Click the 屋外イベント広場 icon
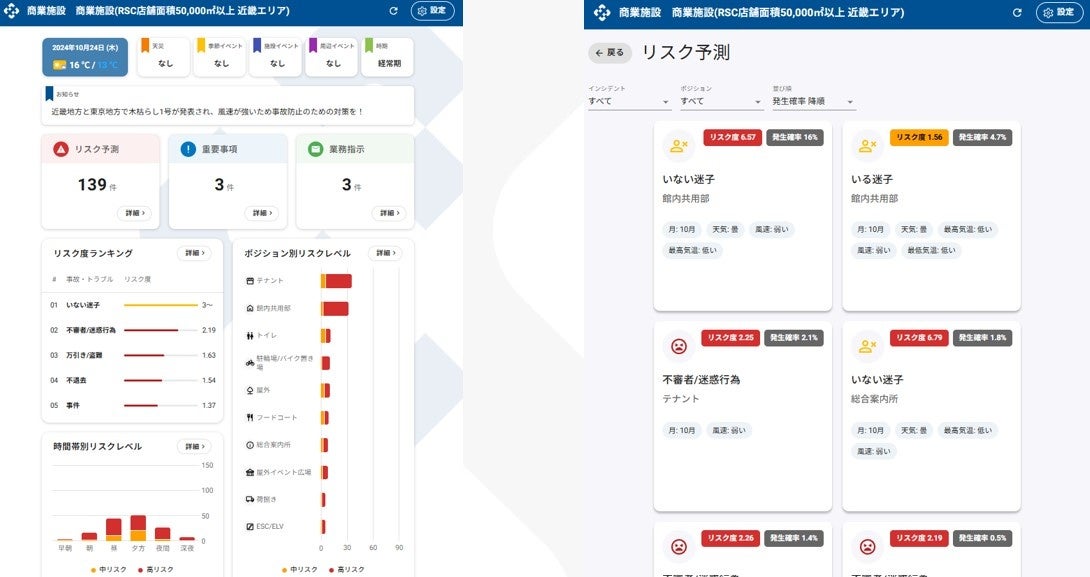Viewport: 1090px width, 577px height. [250, 472]
